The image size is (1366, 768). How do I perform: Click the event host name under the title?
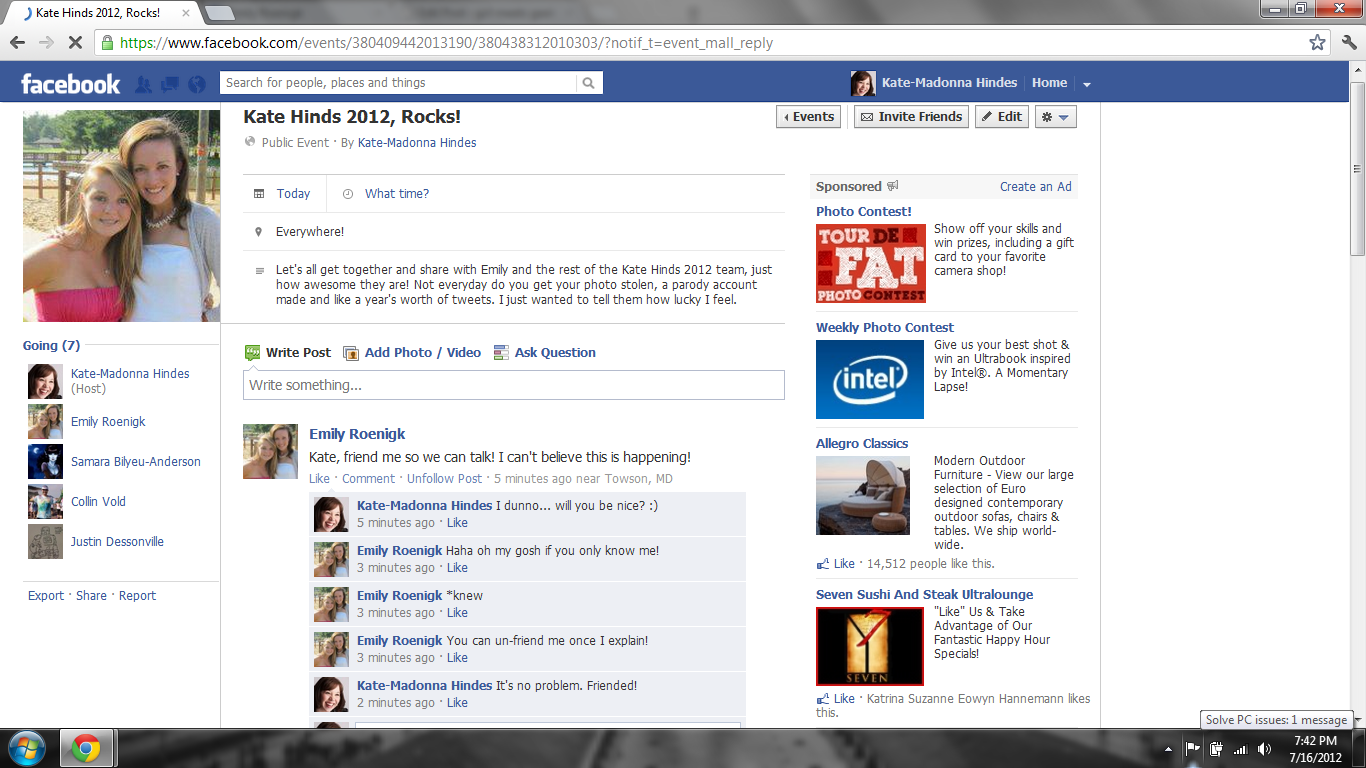(417, 143)
